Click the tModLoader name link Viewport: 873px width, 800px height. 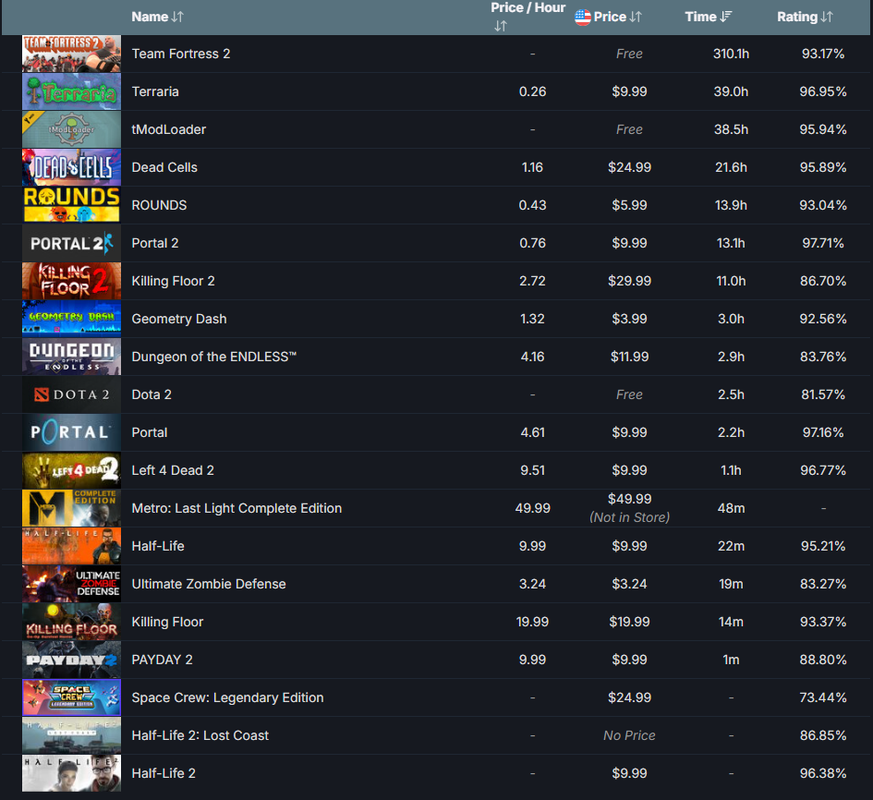tap(168, 129)
